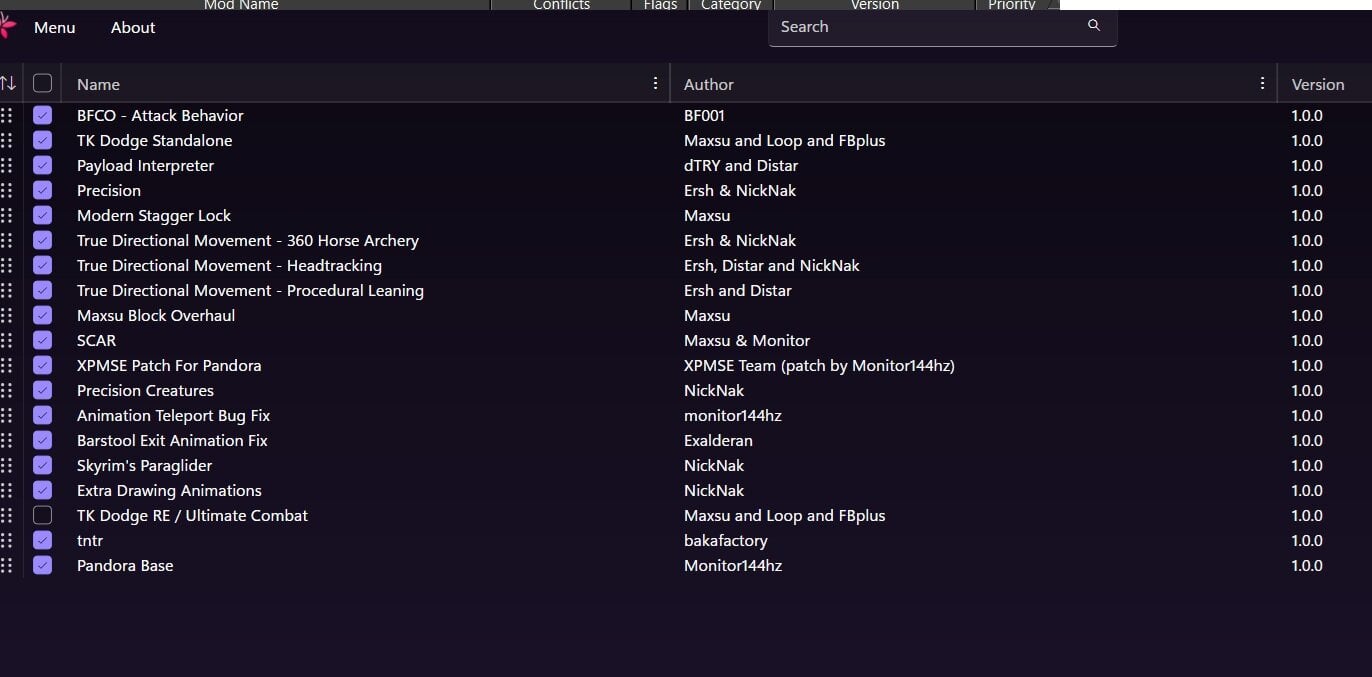This screenshot has height=677, width=1372.
Task: Click version 1.0.0 of Pandora Base
Action: click(1306, 565)
